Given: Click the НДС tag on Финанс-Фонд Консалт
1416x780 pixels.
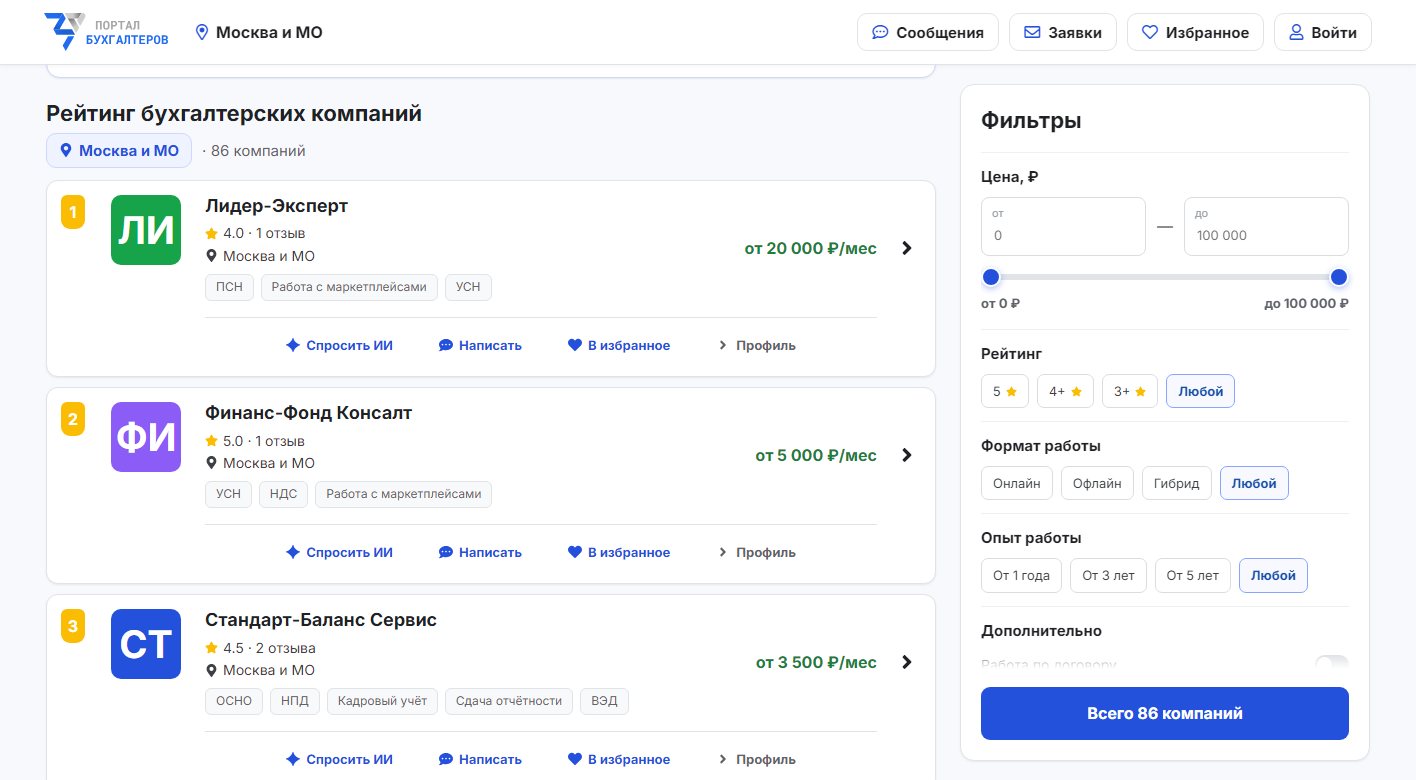Looking at the screenshot, I should 284,494.
